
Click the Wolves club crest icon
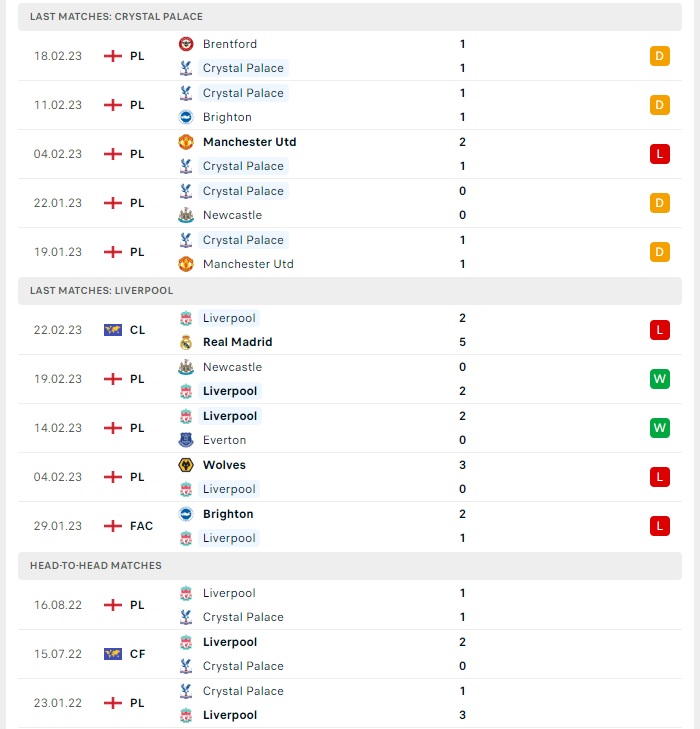coord(186,465)
